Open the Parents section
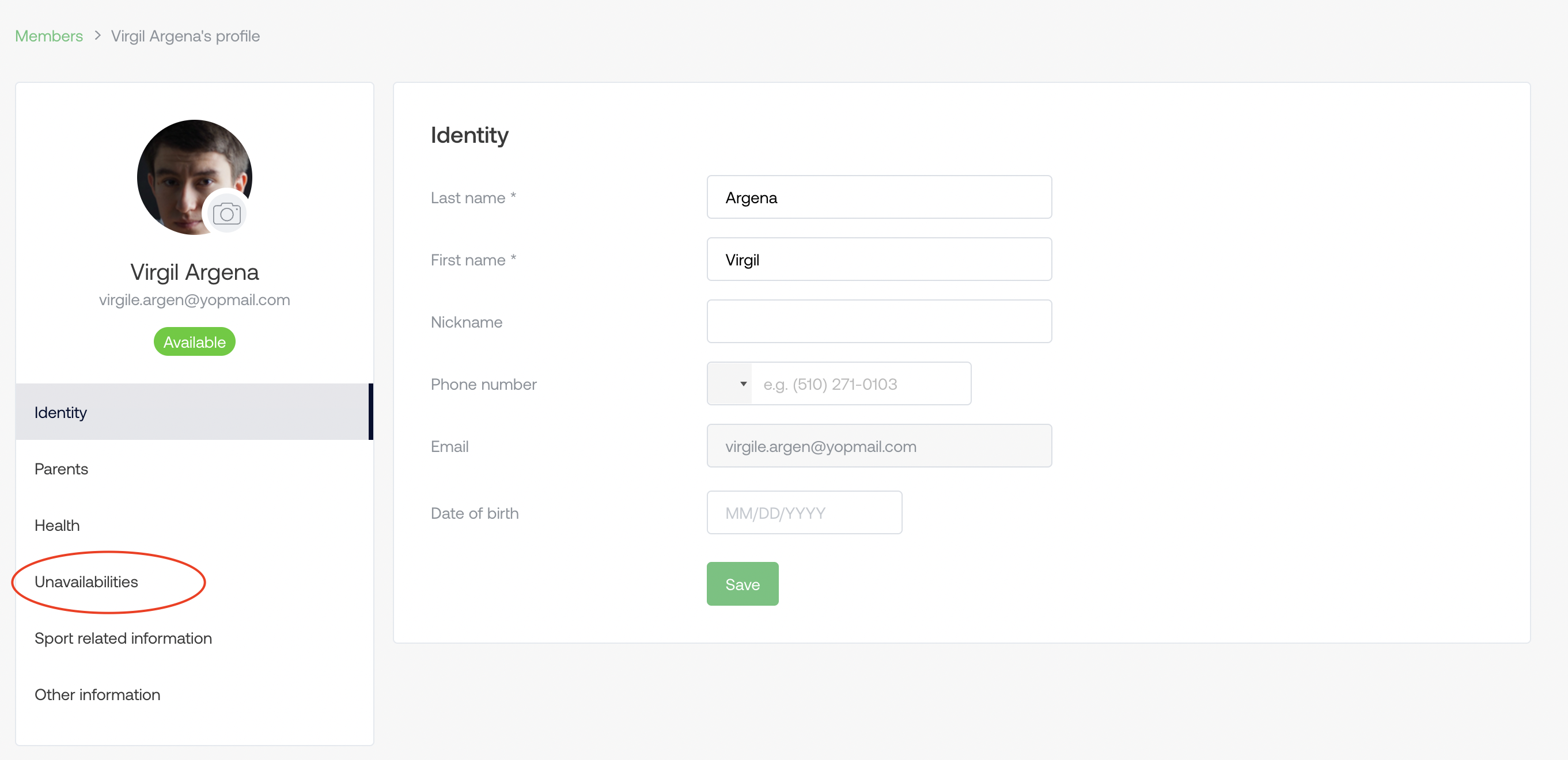The height and width of the screenshot is (760, 1568). pyautogui.click(x=194, y=469)
